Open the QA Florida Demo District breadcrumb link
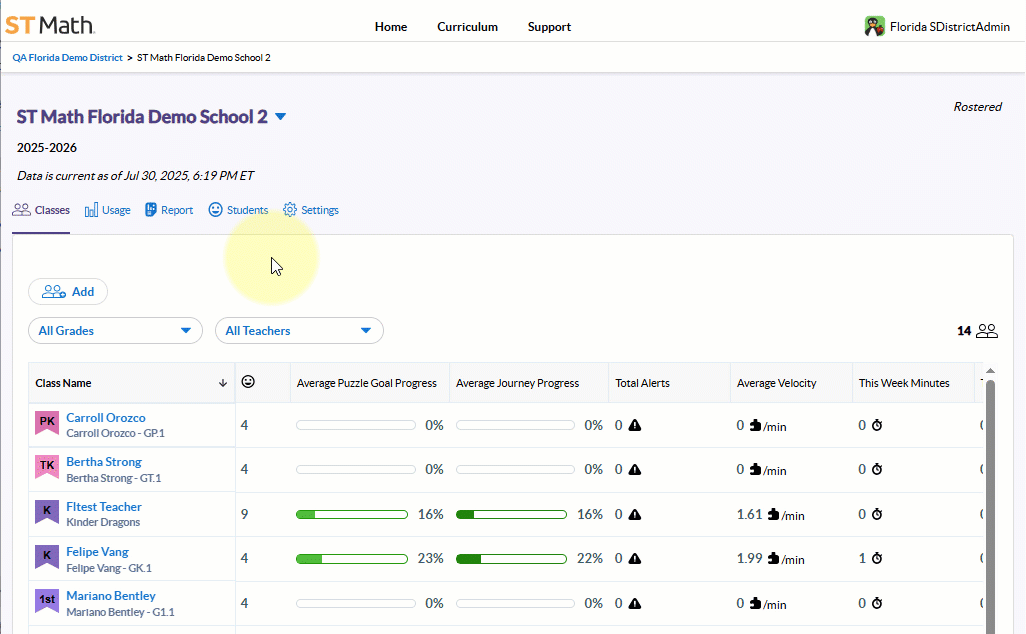Viewport: 1026px width, 634px height. pos(66,57)
